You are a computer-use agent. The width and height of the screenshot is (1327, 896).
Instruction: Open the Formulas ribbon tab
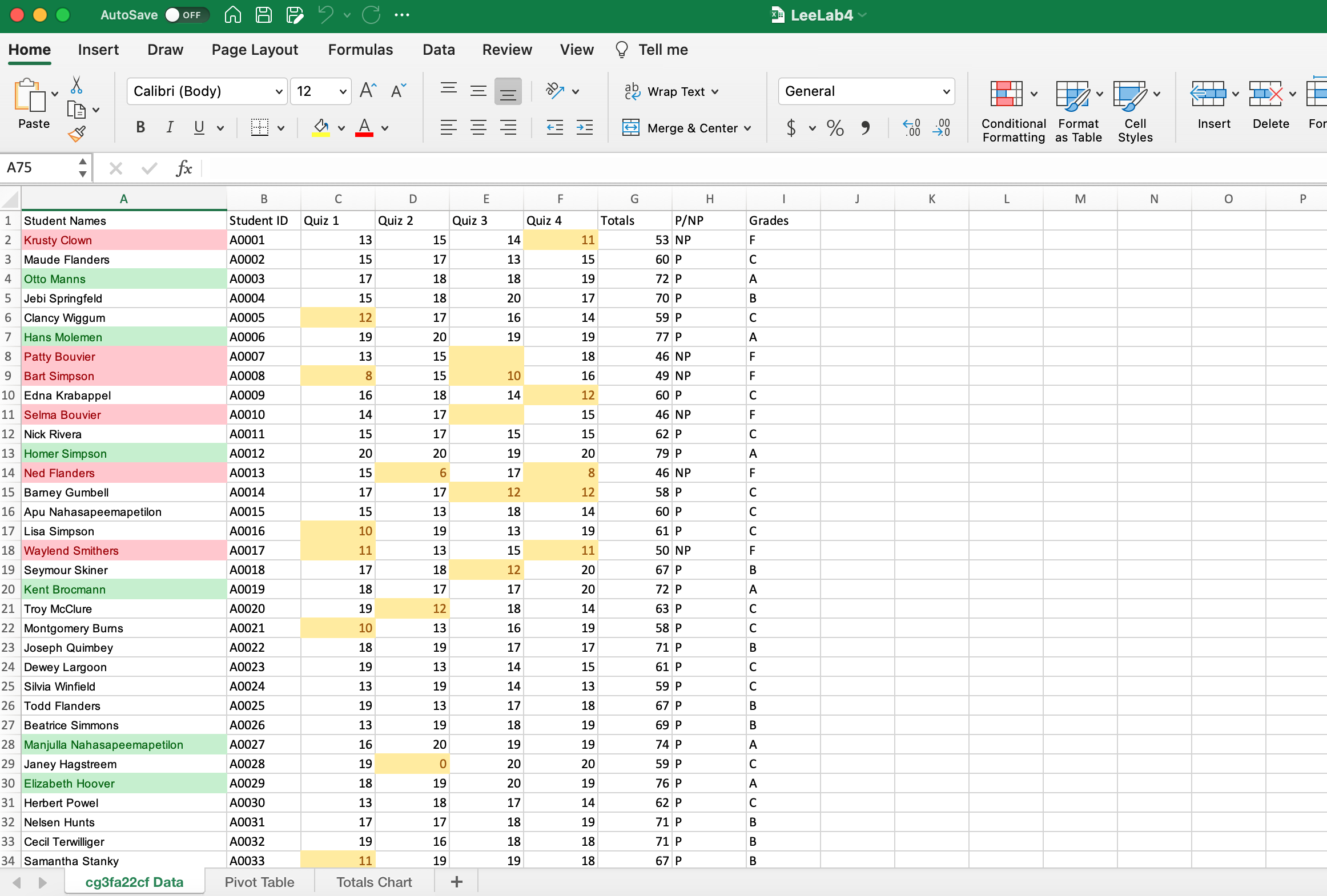360,50
